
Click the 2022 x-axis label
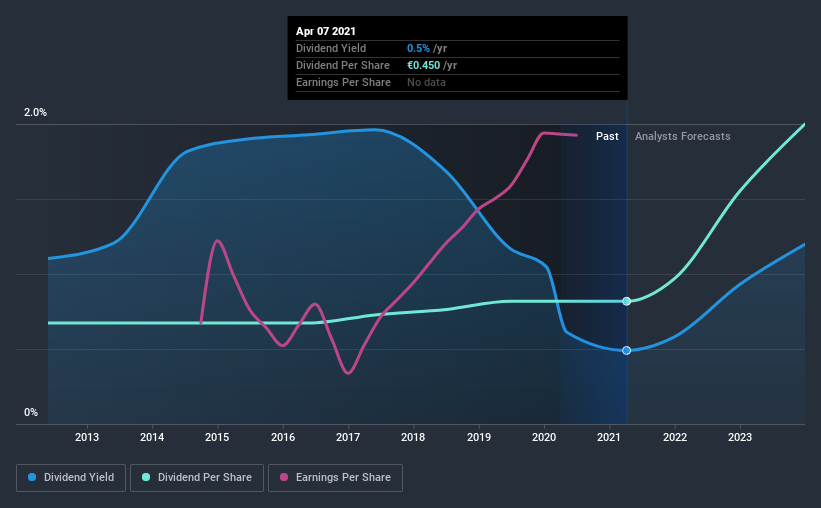tap(675, 437)
